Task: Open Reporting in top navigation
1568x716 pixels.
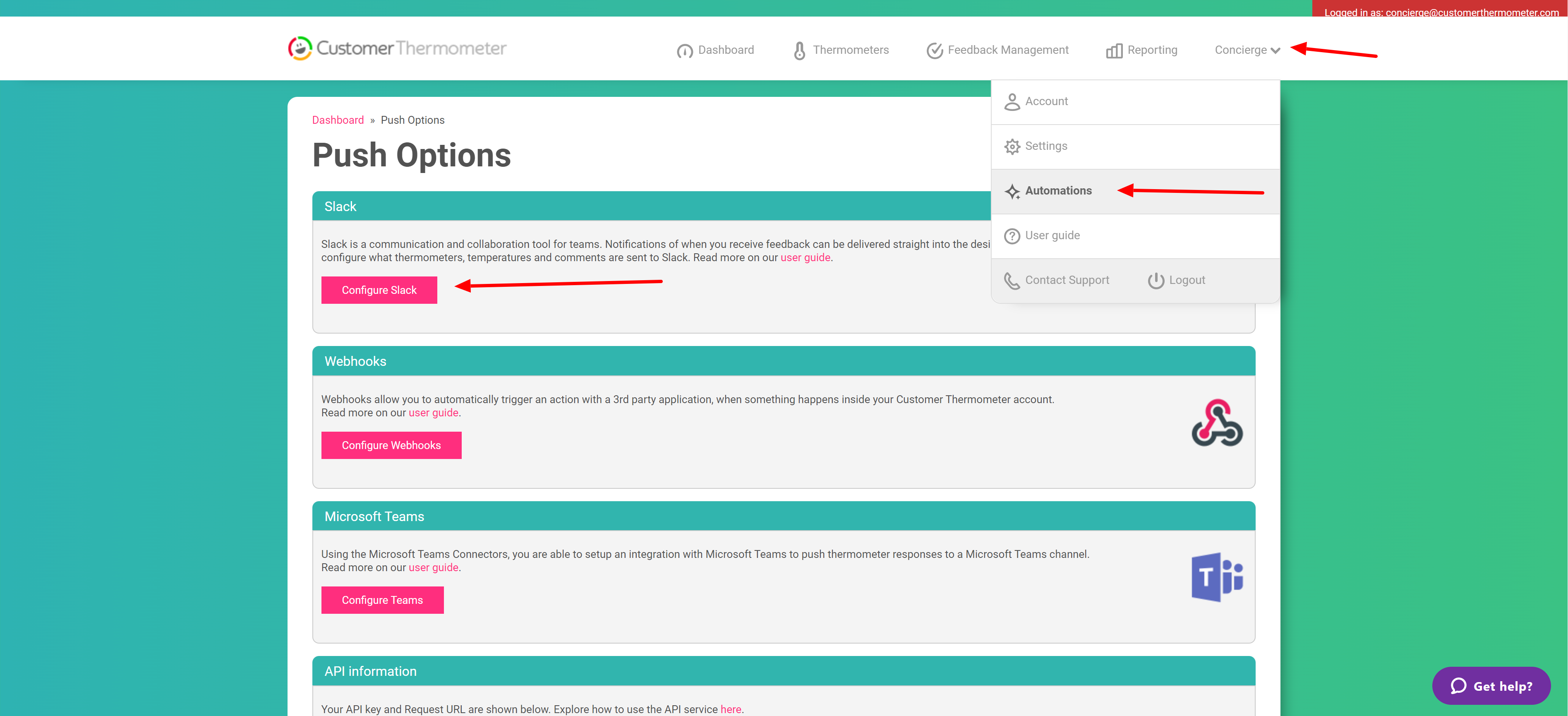Action: click(1141, 50)
